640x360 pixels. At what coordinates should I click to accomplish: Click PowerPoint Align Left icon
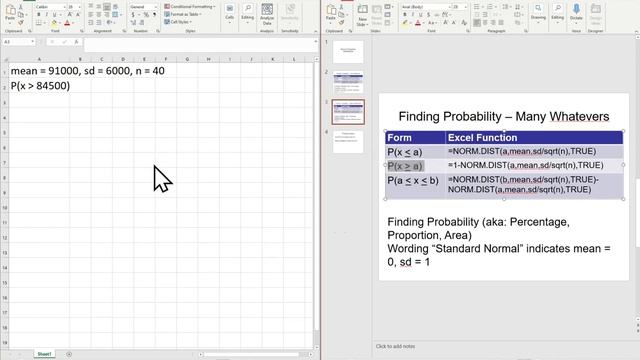point(477,22)
